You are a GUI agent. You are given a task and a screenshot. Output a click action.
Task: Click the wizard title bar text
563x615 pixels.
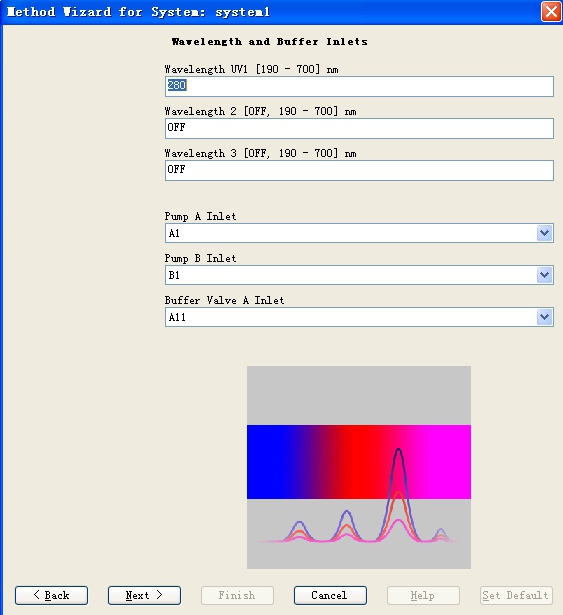click(138, 12)
